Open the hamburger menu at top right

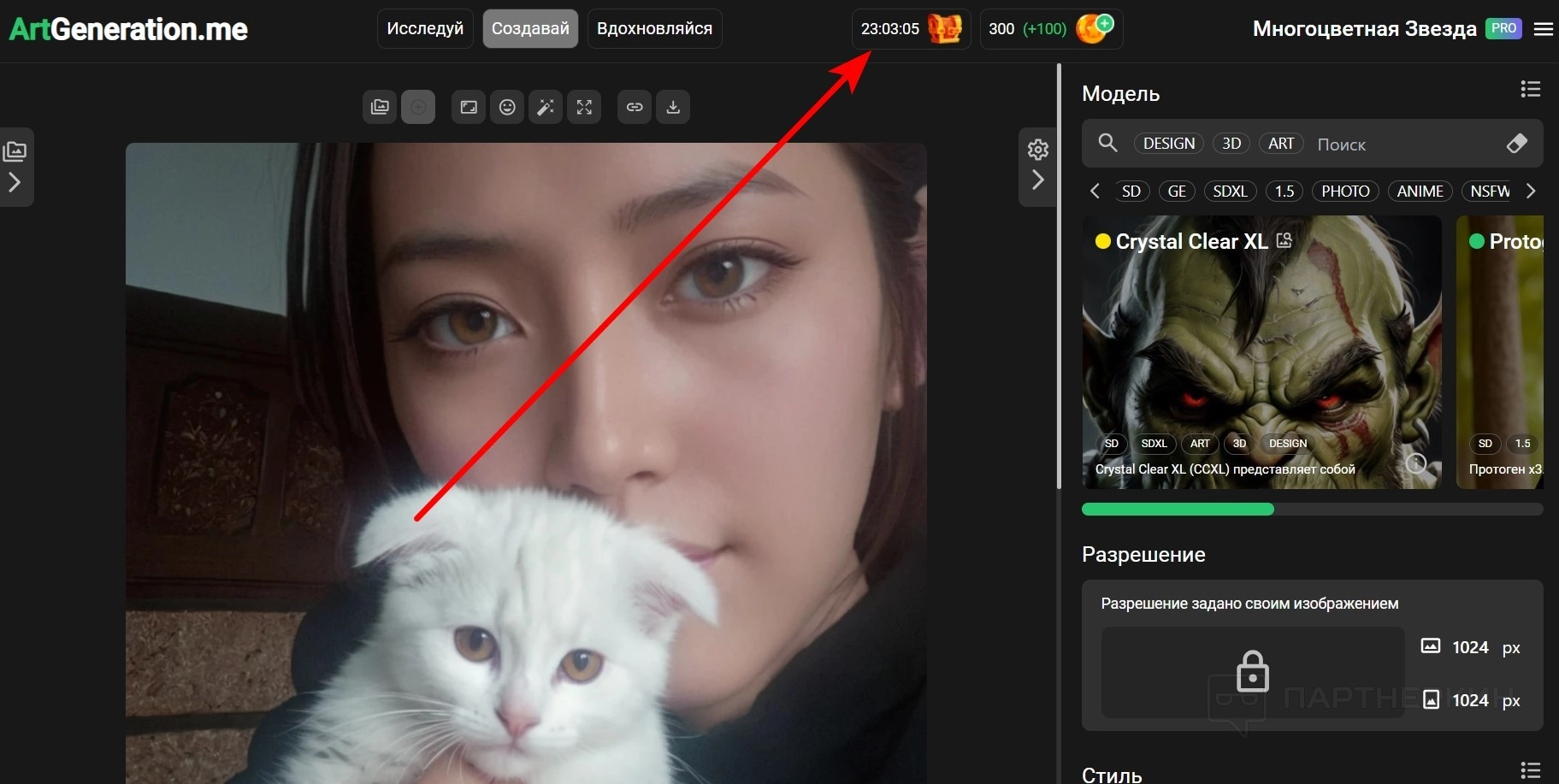[1544, 29]
